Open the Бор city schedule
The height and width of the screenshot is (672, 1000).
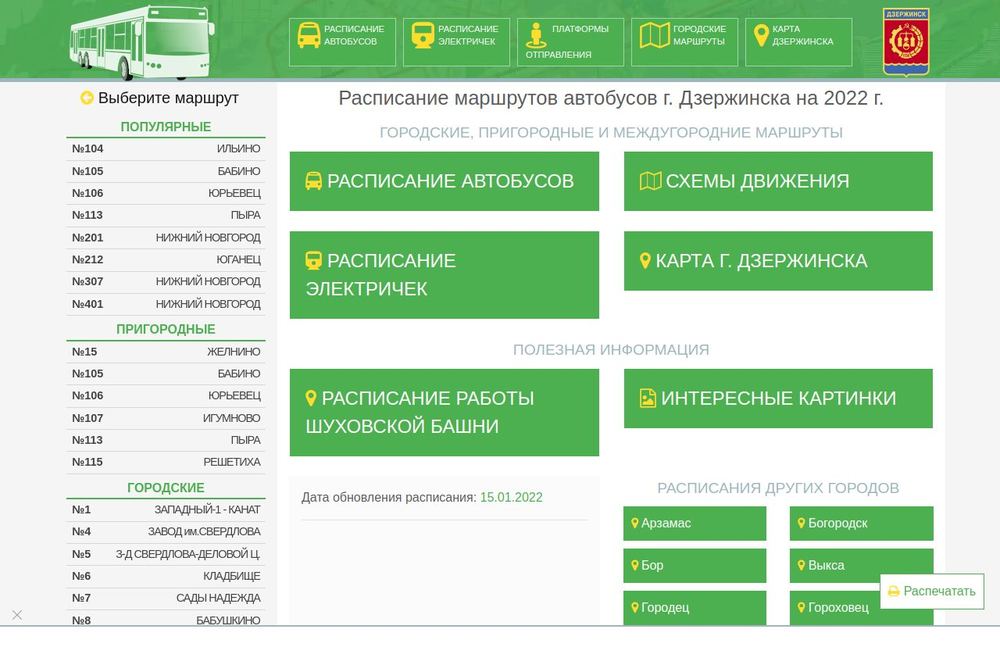695,565
